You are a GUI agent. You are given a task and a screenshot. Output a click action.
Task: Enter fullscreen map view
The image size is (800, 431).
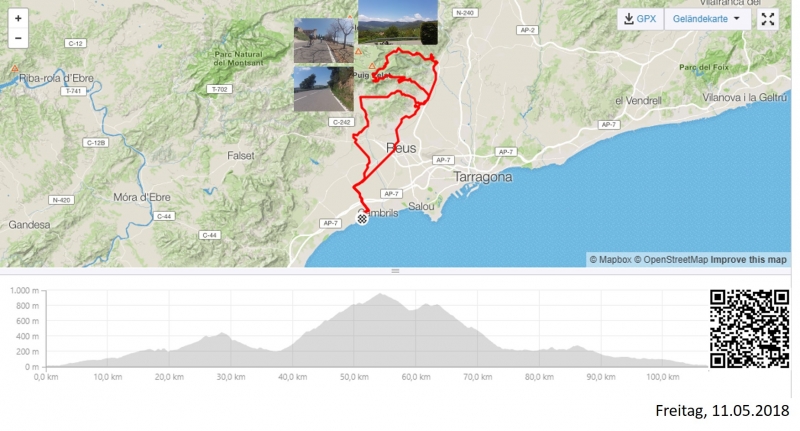[768, 19]
